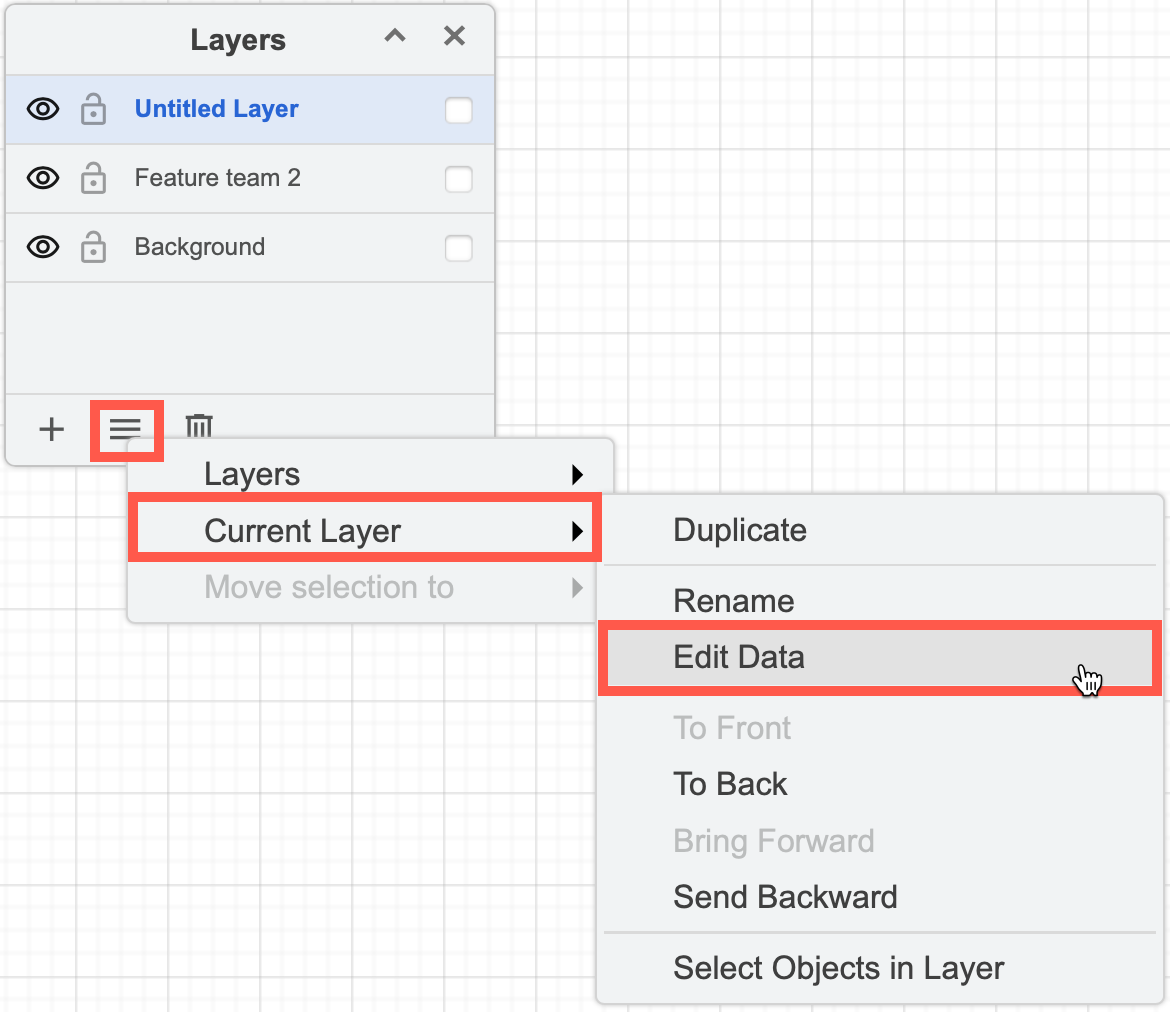Hide the Untitled Layer with the eye icon
Image resolution: width=1170 pixels, height=1012 pixels.
tap(42, 109)
